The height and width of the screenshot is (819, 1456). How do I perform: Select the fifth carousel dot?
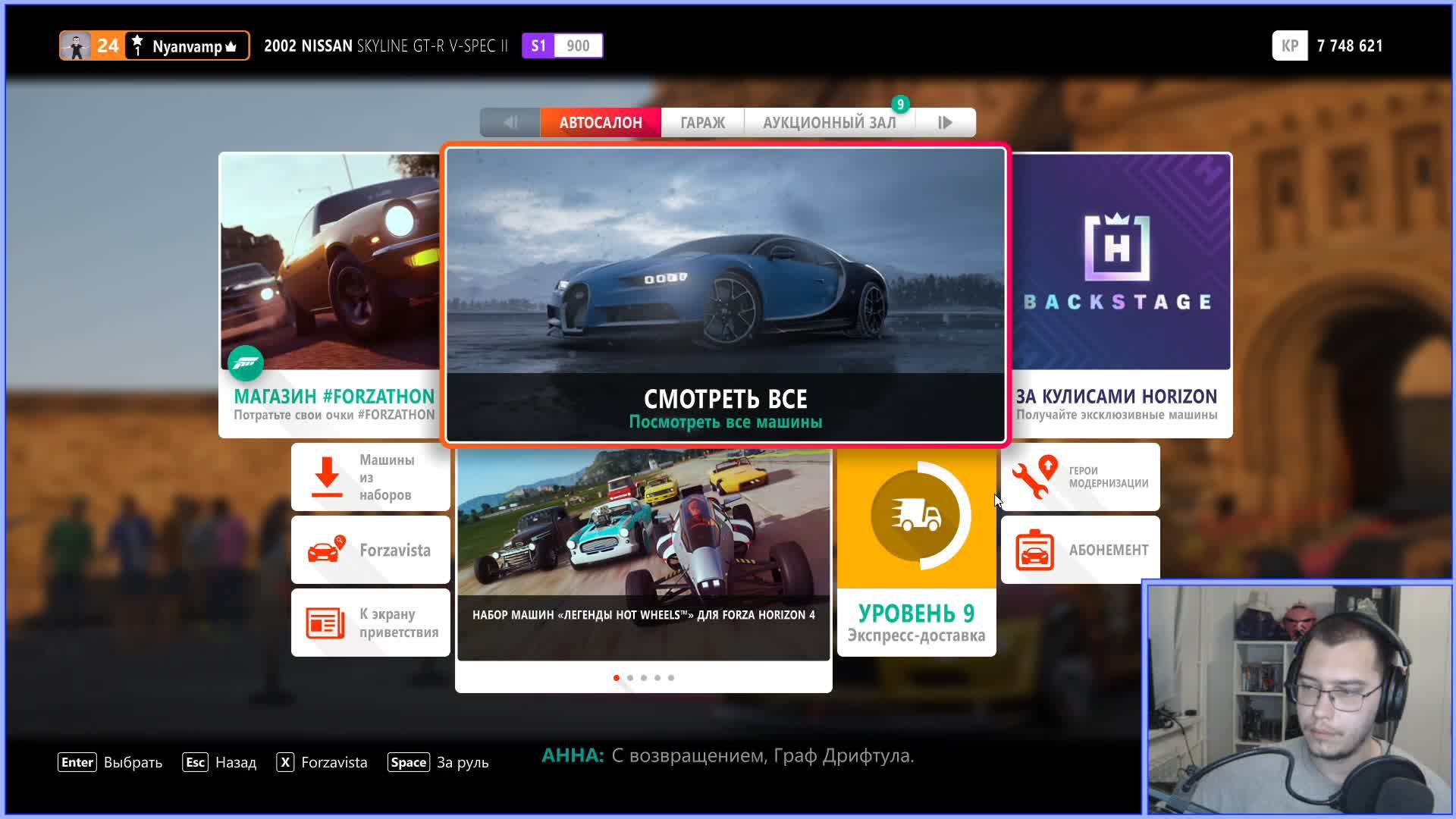pos(671,678)
